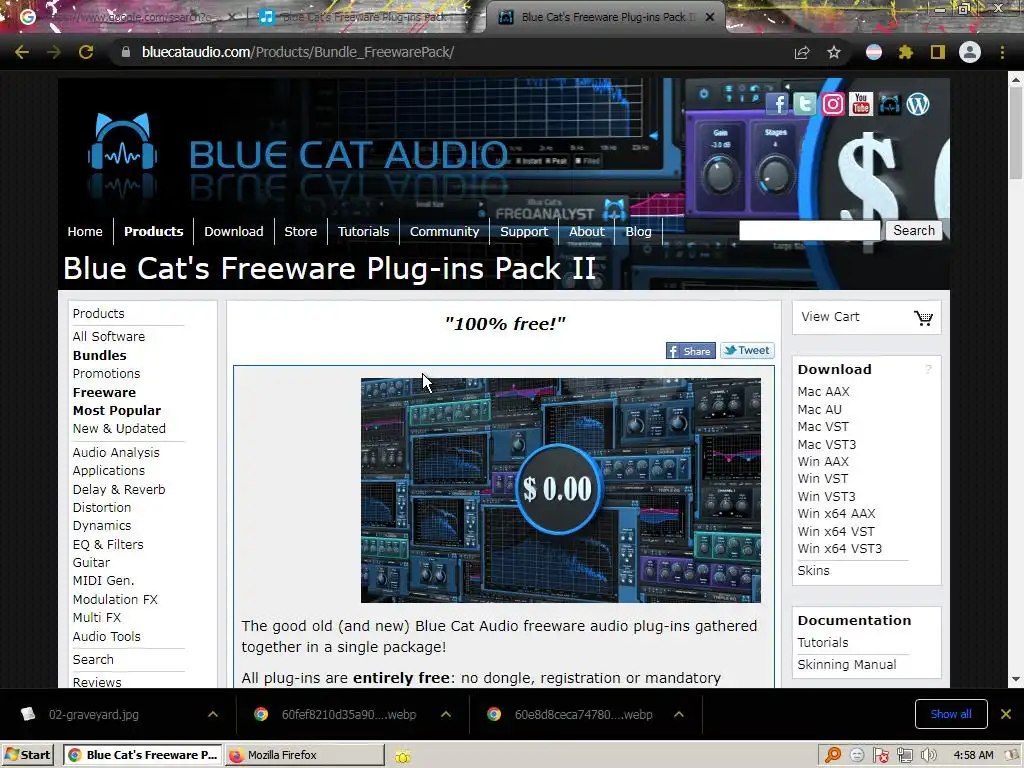Open the Twitter icon in header
This screenshot has height=768, width=1024.
coord(805,104)
